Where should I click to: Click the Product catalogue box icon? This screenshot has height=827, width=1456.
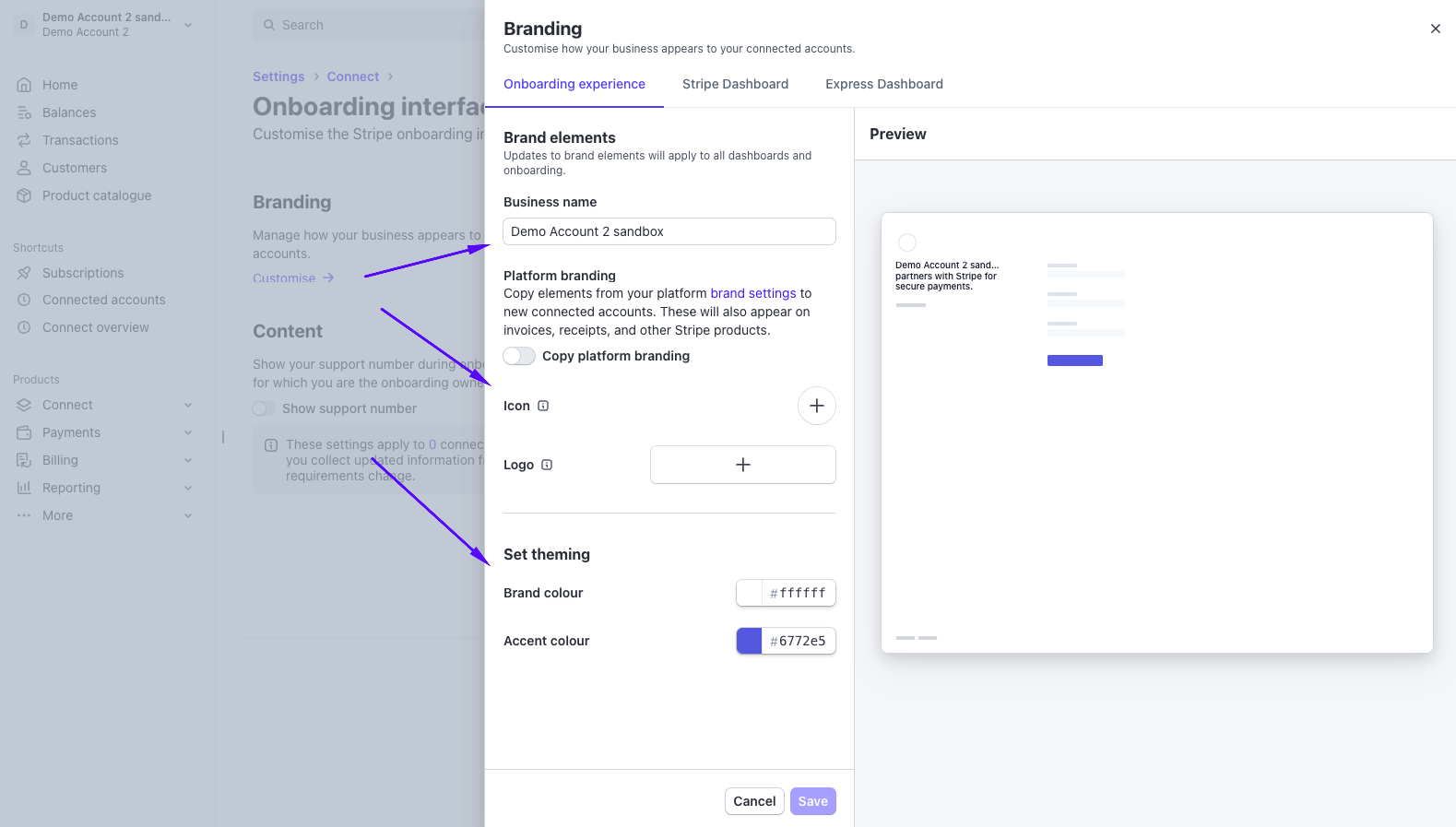coord(24,195)
